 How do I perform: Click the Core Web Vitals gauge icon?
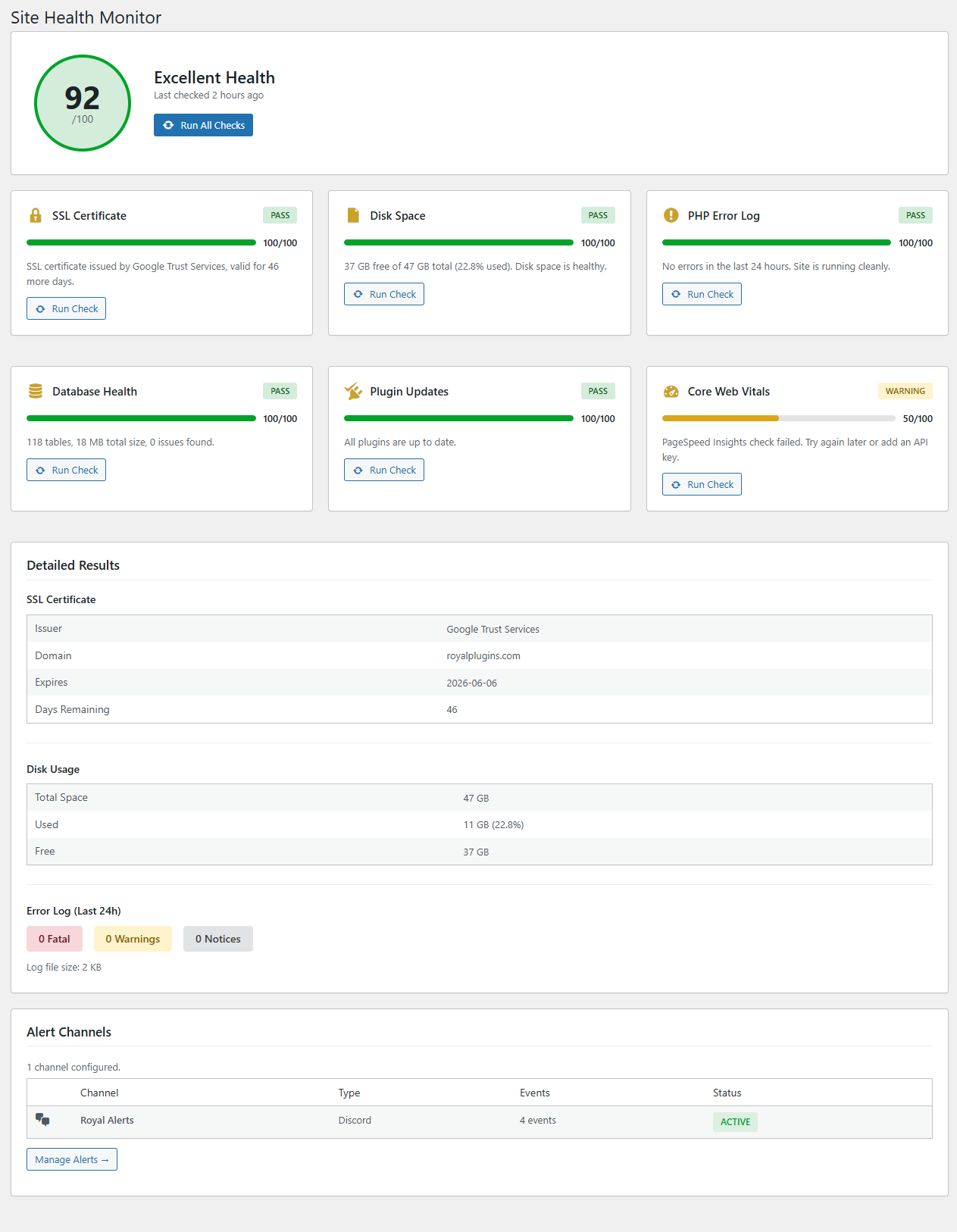click(x=671, y=392)
